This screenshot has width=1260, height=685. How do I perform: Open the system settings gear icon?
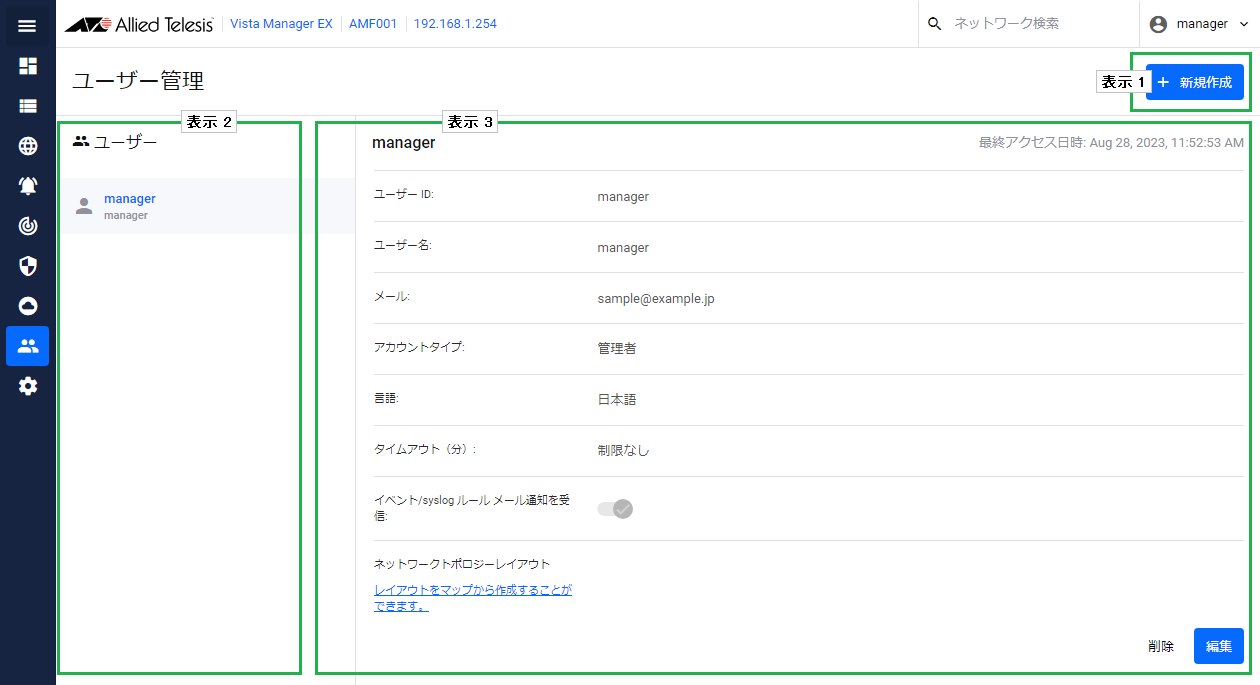tap(28, 386)
